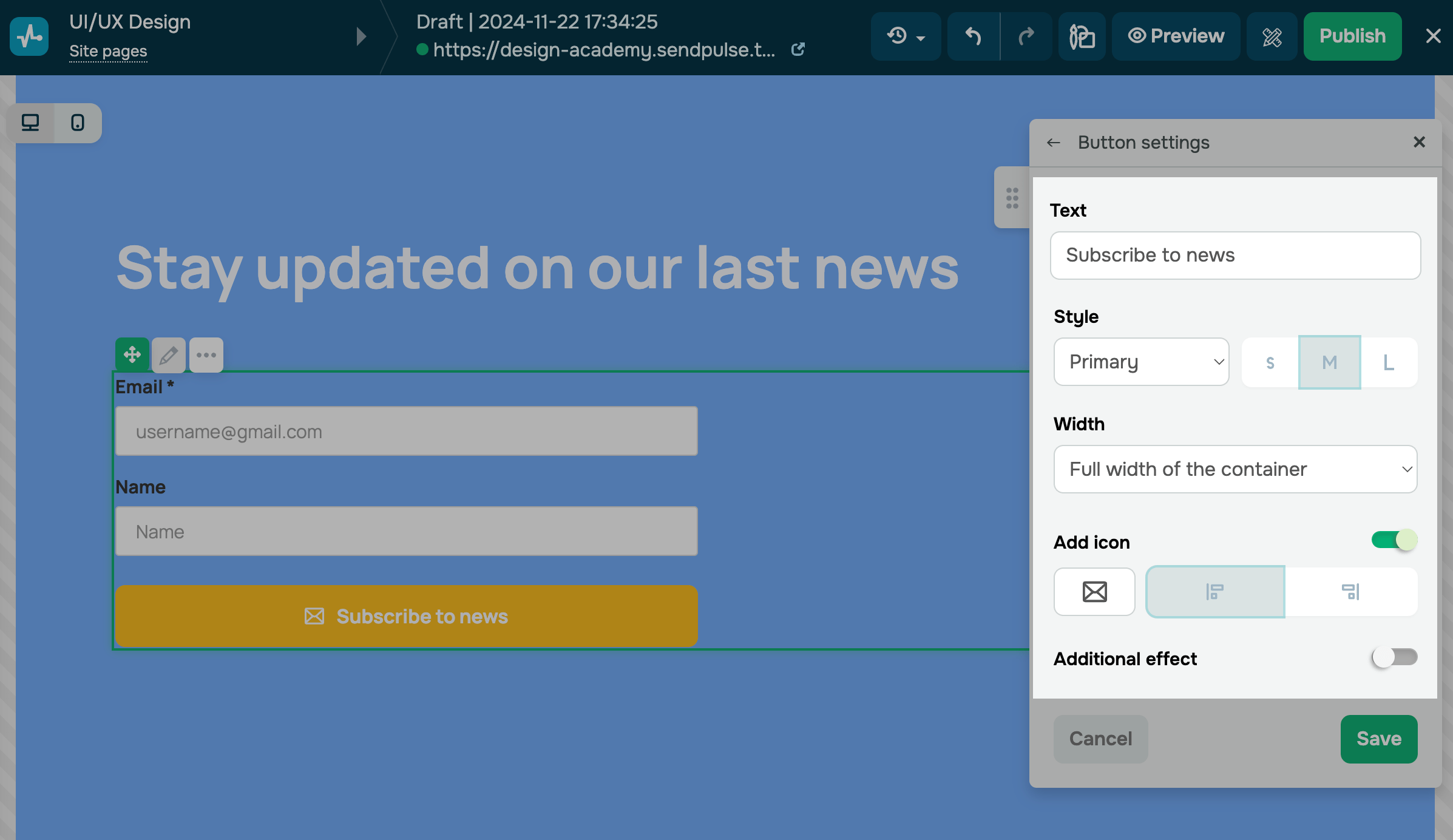Set icon position to the right
The height and width of the screenshot is (840, 1453).
click(1351, 591)
